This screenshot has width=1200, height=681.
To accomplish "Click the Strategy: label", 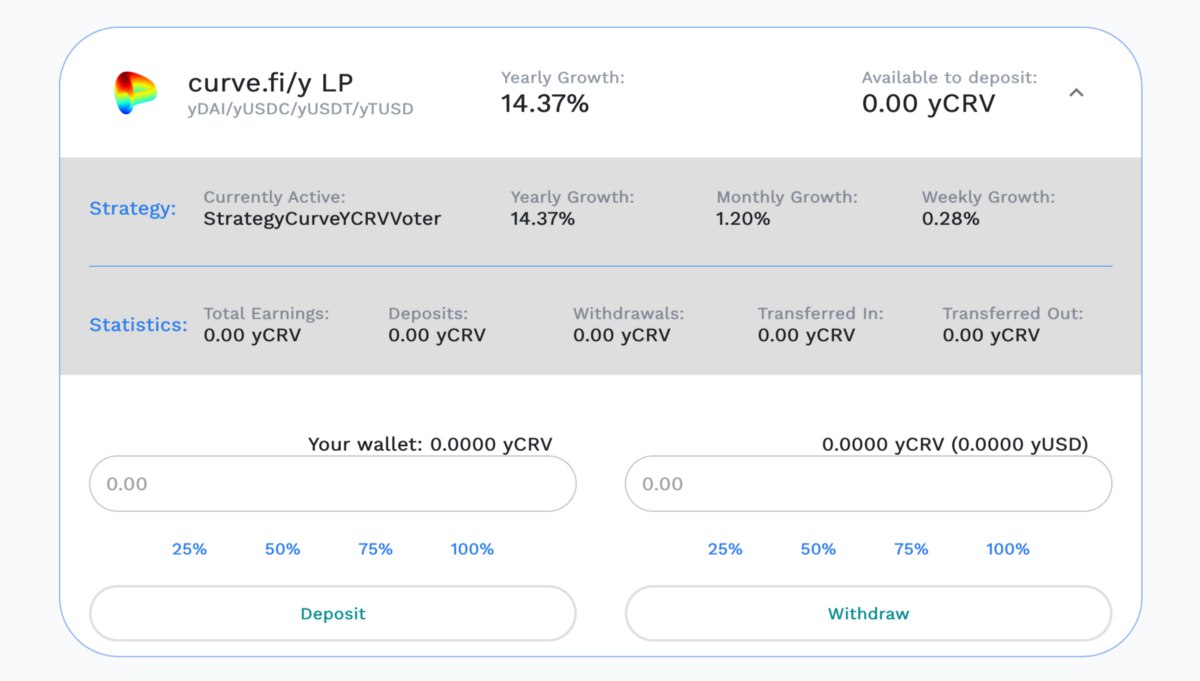I will click(x=133, y=208).
